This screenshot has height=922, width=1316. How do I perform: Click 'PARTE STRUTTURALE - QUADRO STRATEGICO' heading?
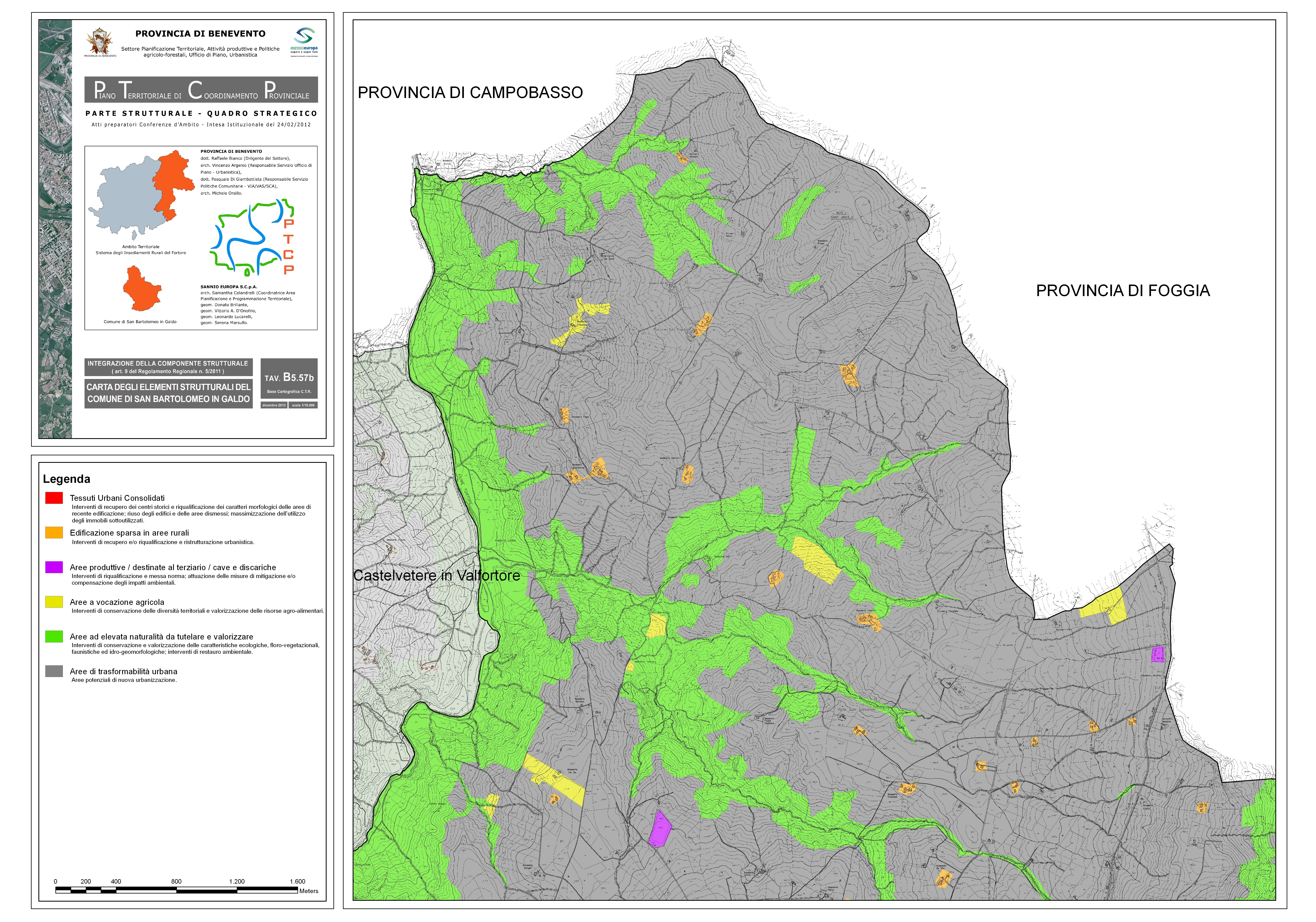(201, 113)
